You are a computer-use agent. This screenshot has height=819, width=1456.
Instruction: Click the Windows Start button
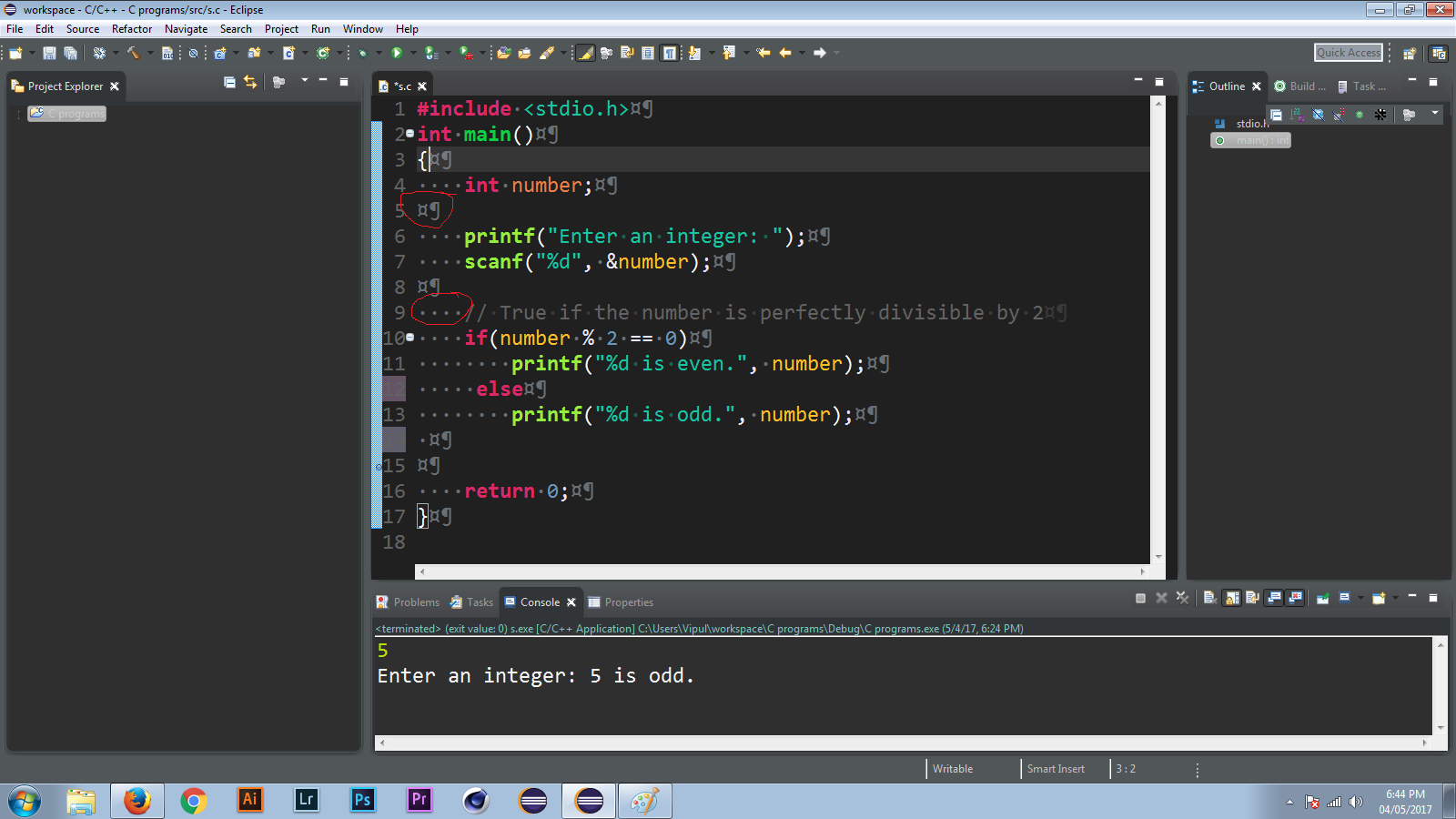(25, 802)
